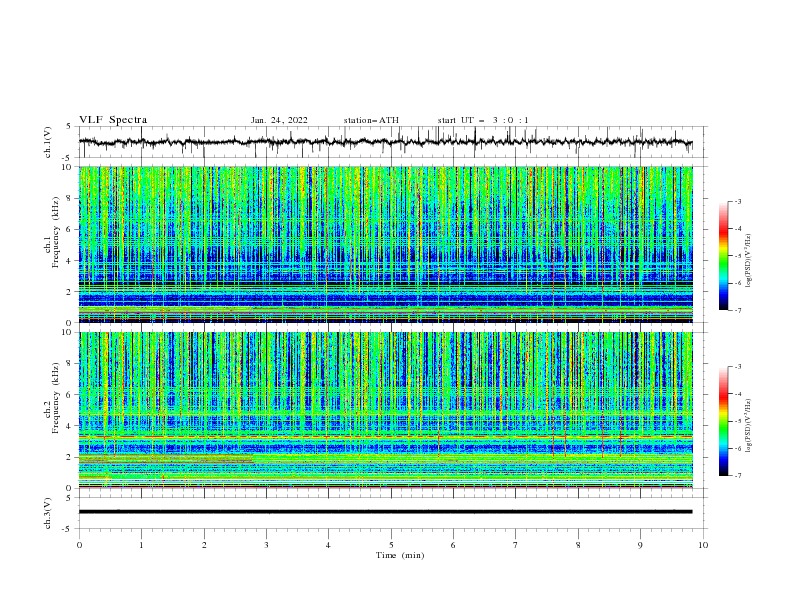Select the date 'Jan. 24, 2022'

tap(279, 120)
